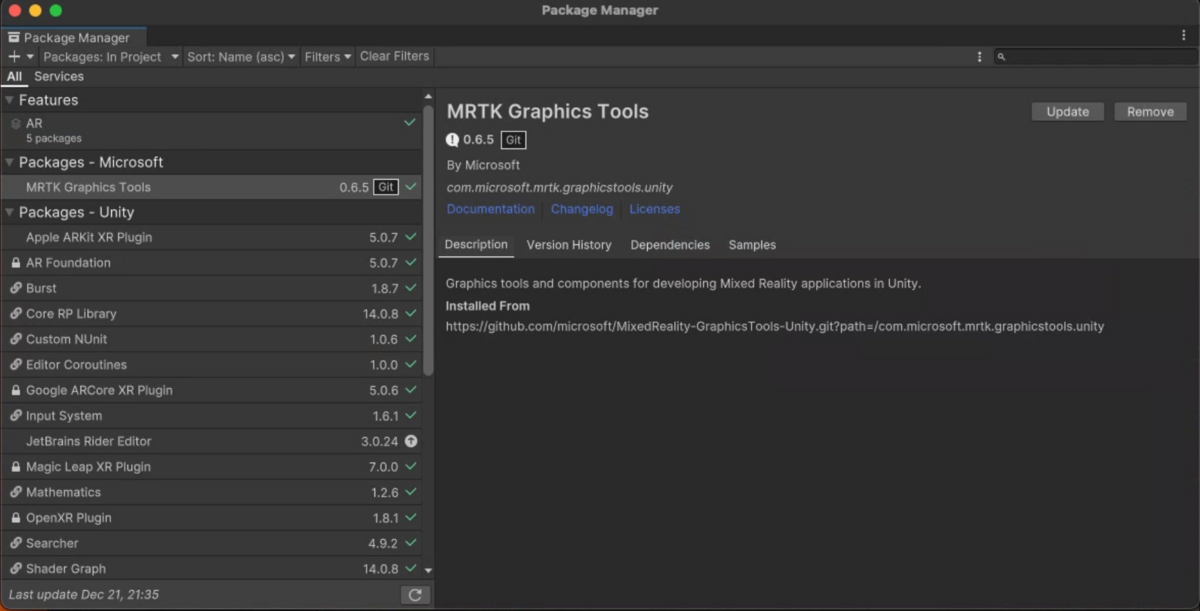Viewport: 1200px width, 611px height.
Task: Click the com.microsoft.mrtk.graphicstools.unity package ID
Action: (x=560, y=187)
